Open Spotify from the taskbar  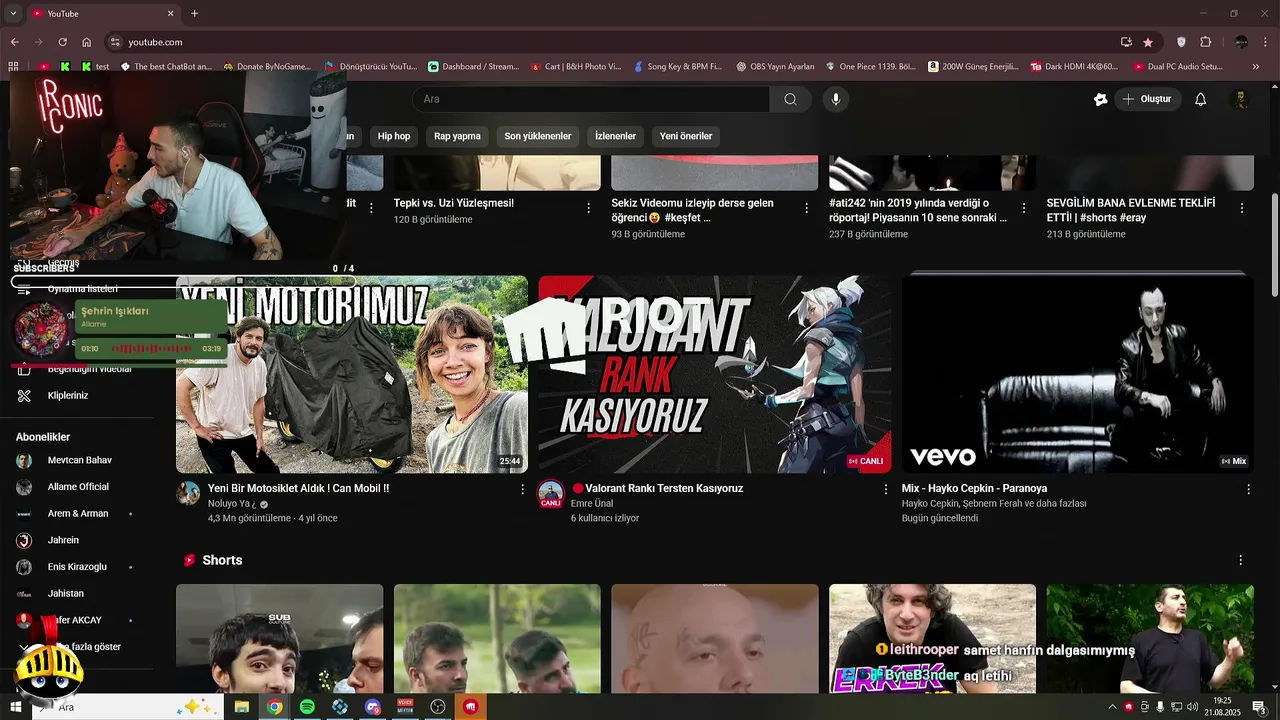tap(307, 707)
